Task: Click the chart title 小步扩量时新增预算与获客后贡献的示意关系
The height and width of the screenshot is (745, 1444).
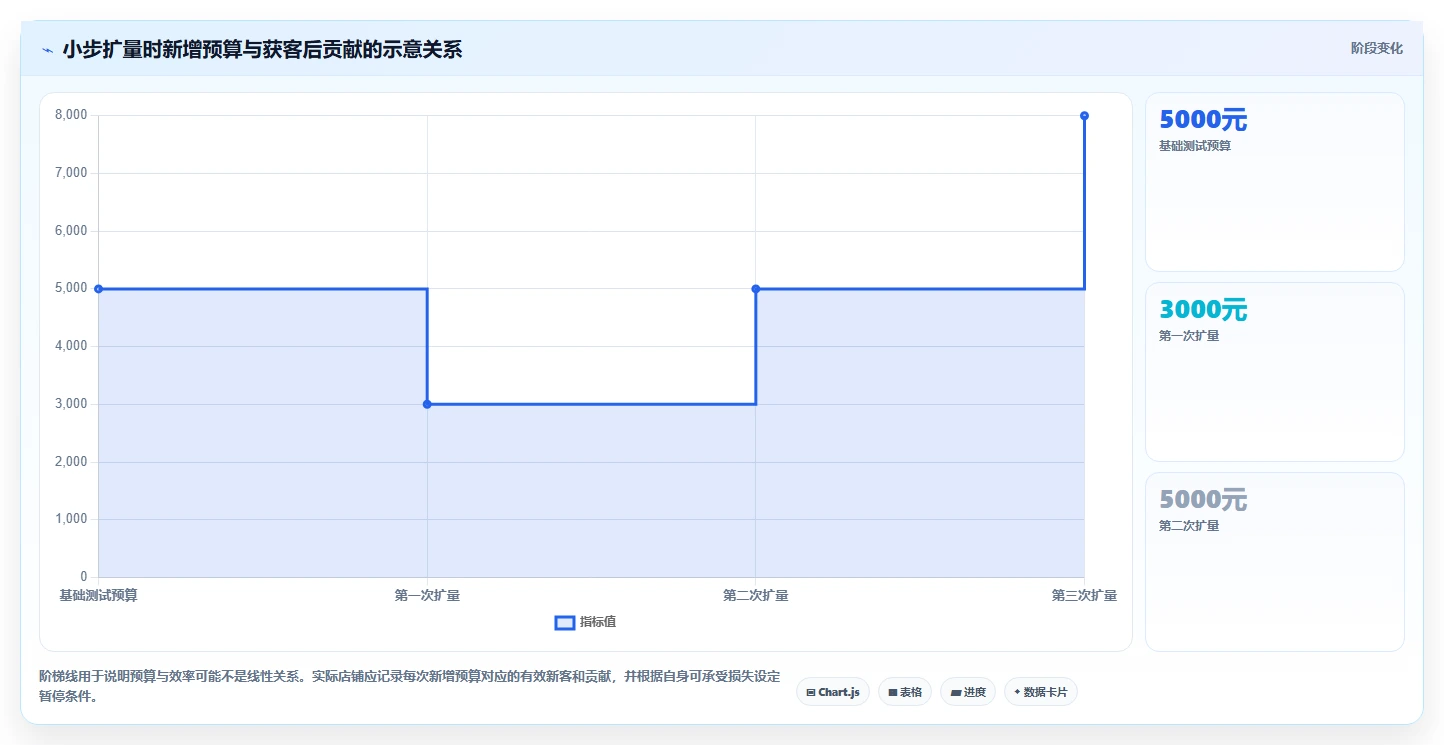Action: click(x=262, y=49)
